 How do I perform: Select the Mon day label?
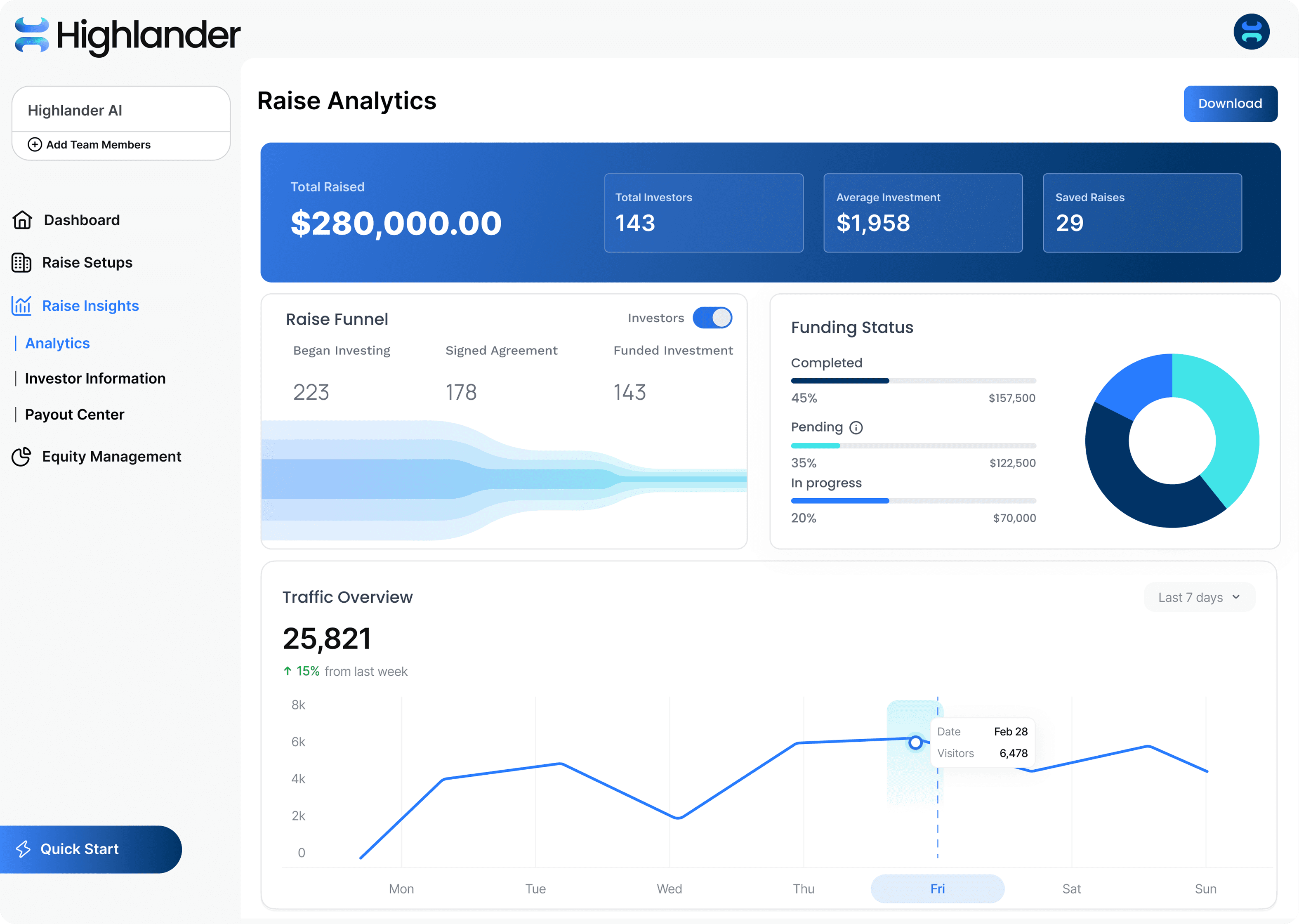point(401,889)
